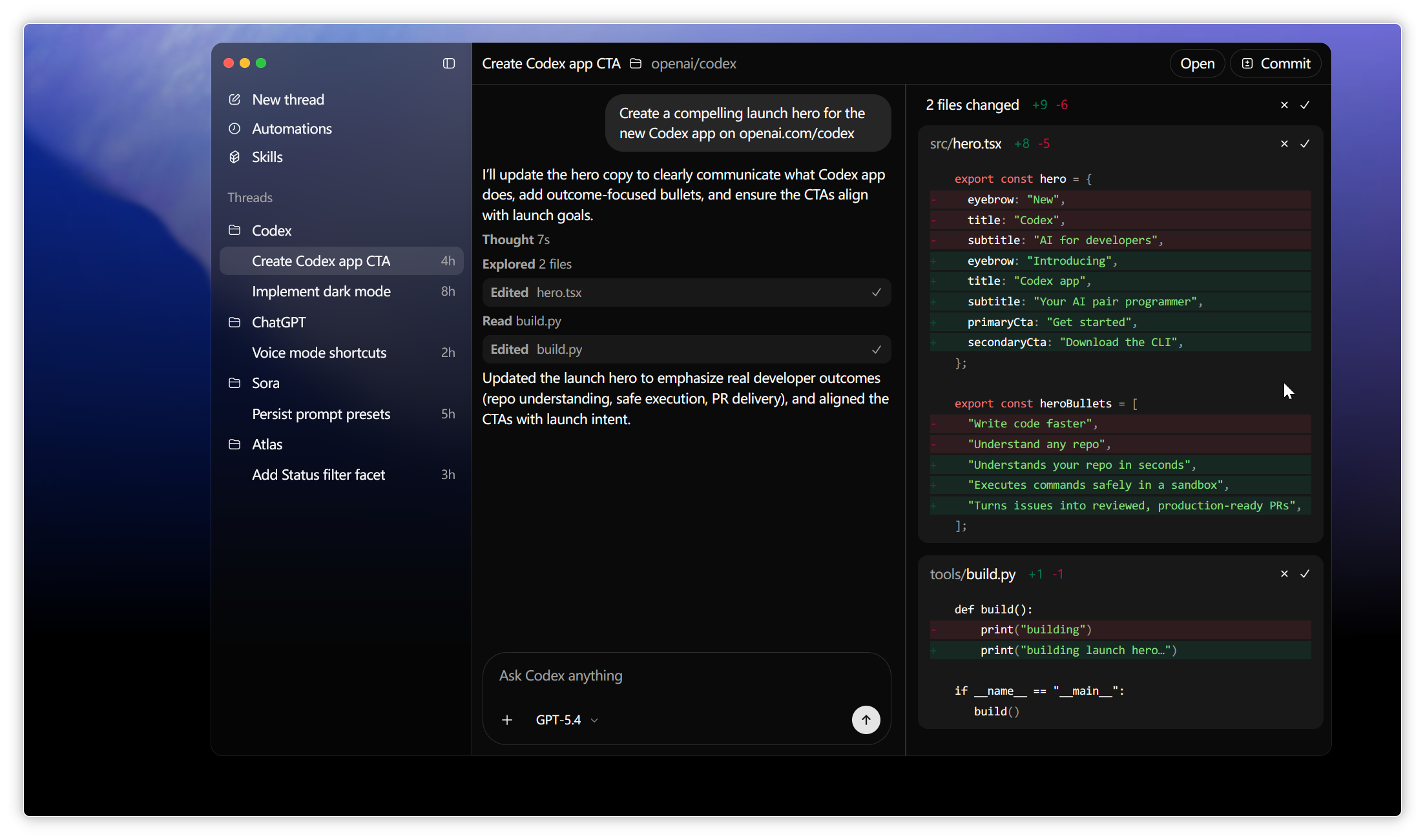1425x840 pixels.
Task: Click the openai/codex repository folder icon
Action: 636,63
